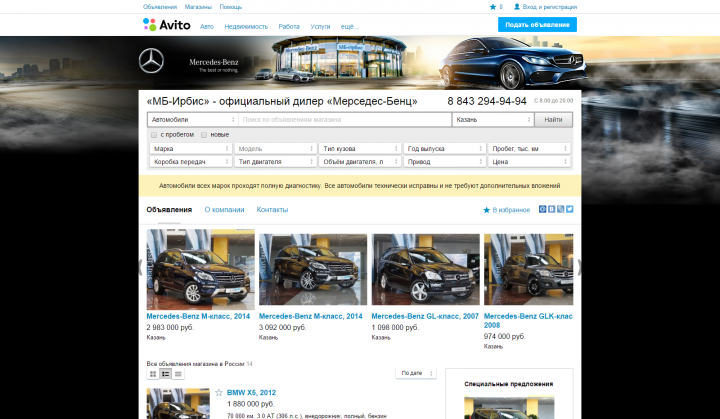
Task: Share via Moi Mir icon
Action: [x=542, y=209]
